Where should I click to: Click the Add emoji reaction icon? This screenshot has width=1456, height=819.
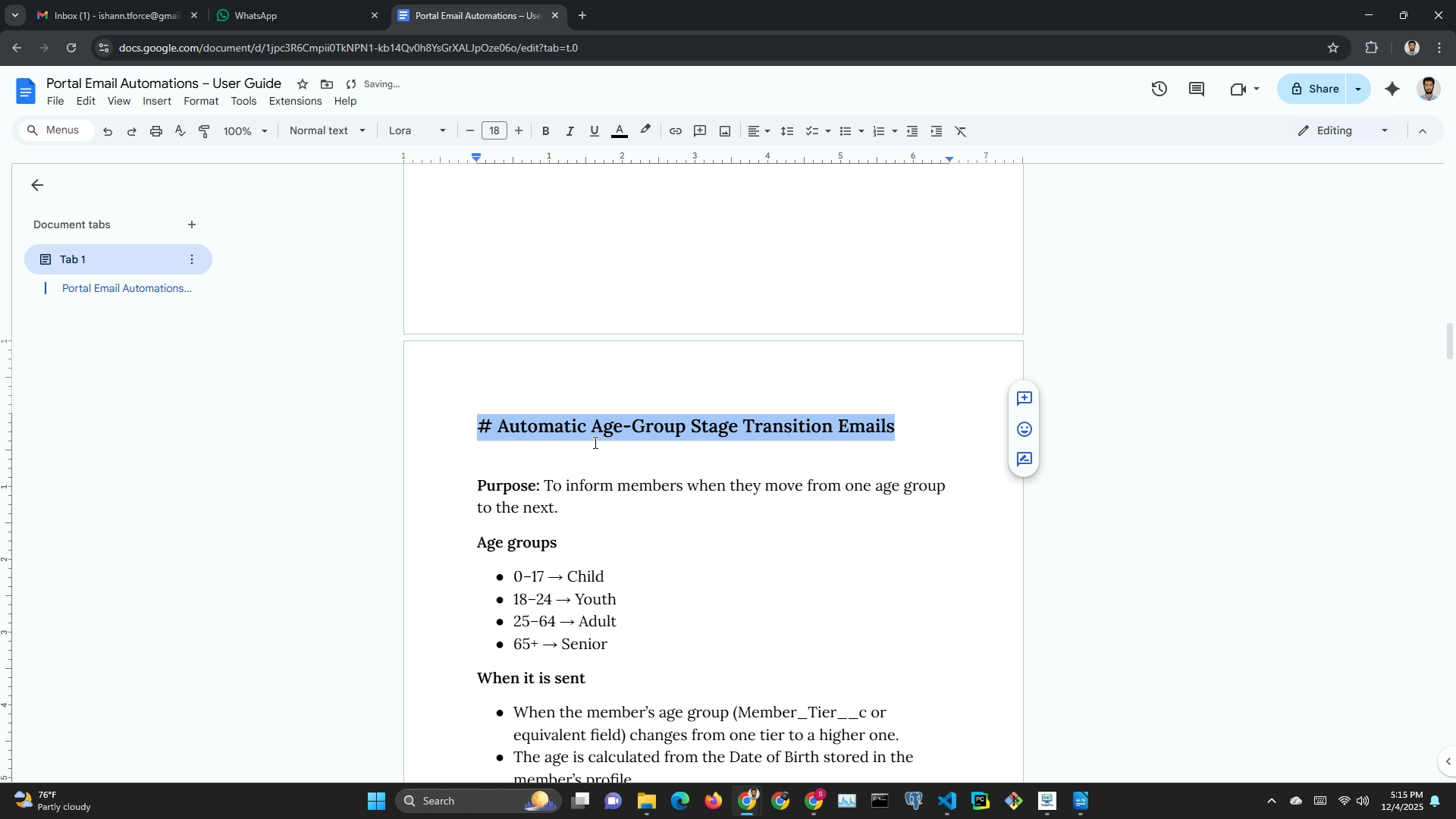coord(1024,429)
